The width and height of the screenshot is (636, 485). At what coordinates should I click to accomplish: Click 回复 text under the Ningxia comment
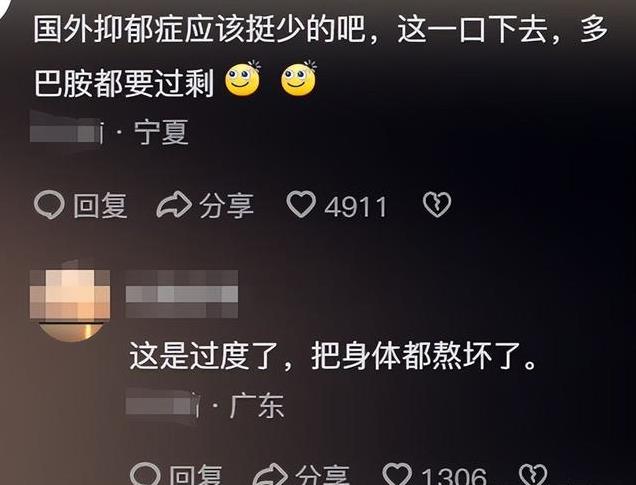coord(101,206)
